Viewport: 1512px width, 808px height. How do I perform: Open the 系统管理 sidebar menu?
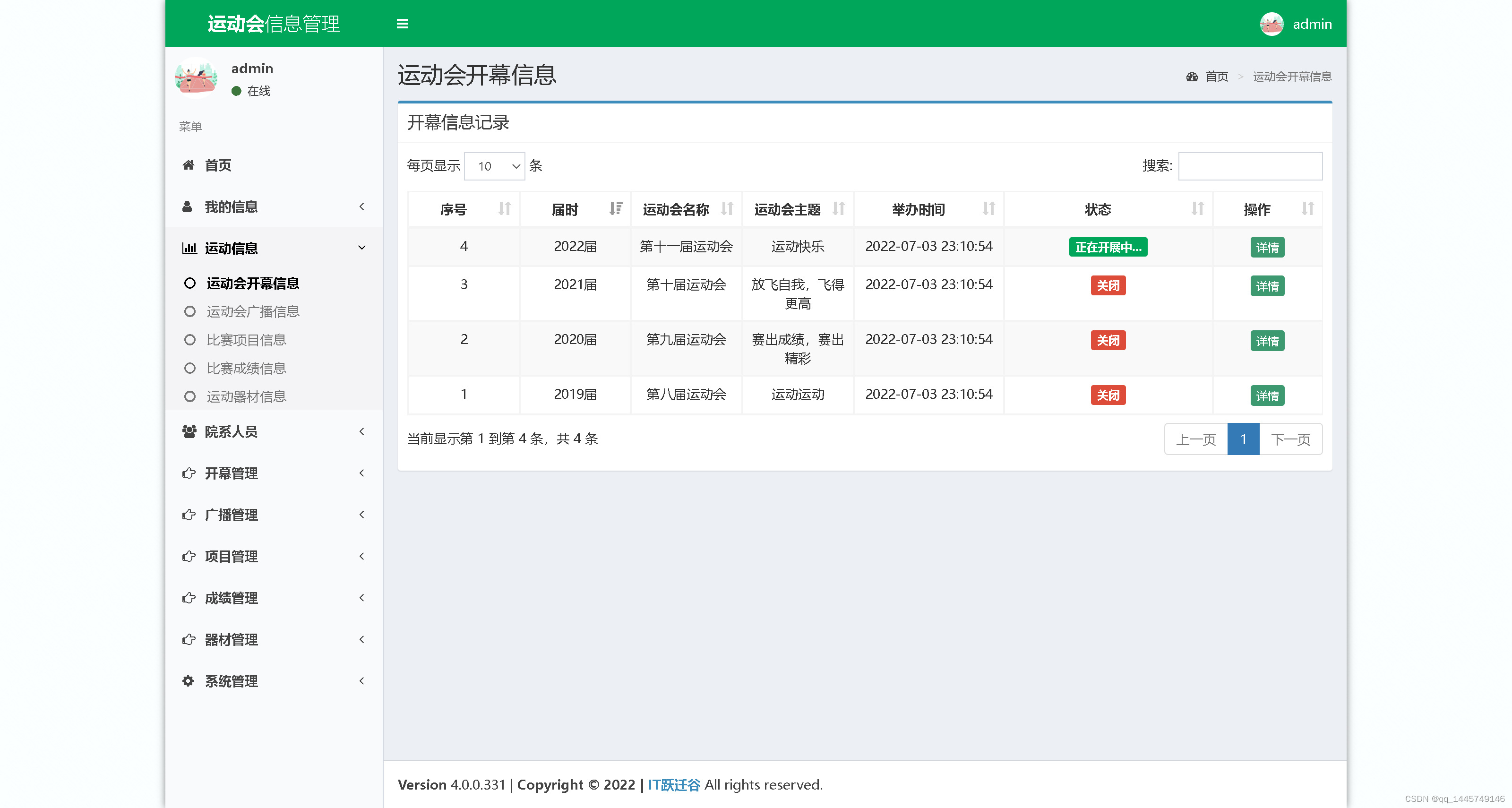274,681
